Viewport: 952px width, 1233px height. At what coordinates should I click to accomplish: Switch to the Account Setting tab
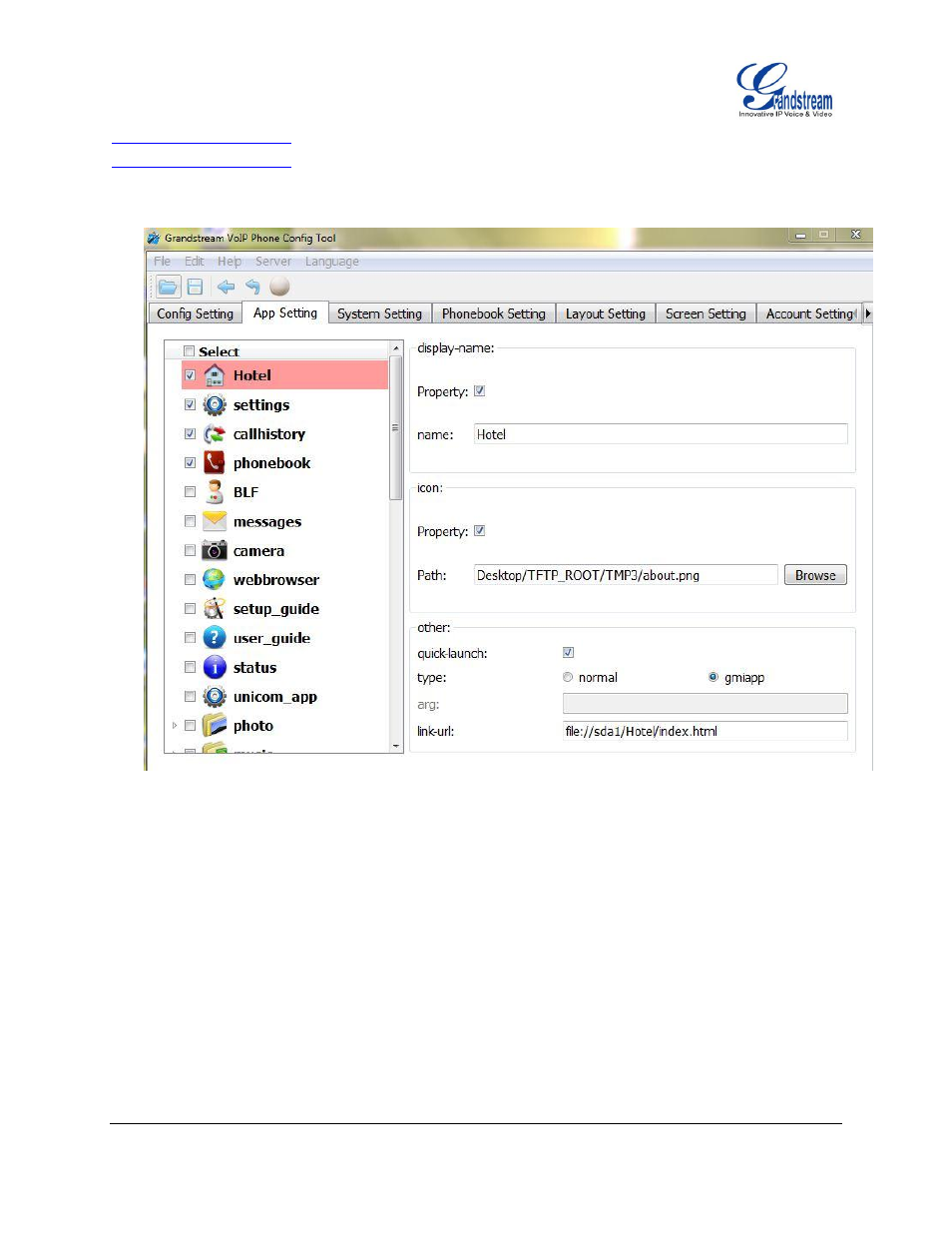[809, 313]
